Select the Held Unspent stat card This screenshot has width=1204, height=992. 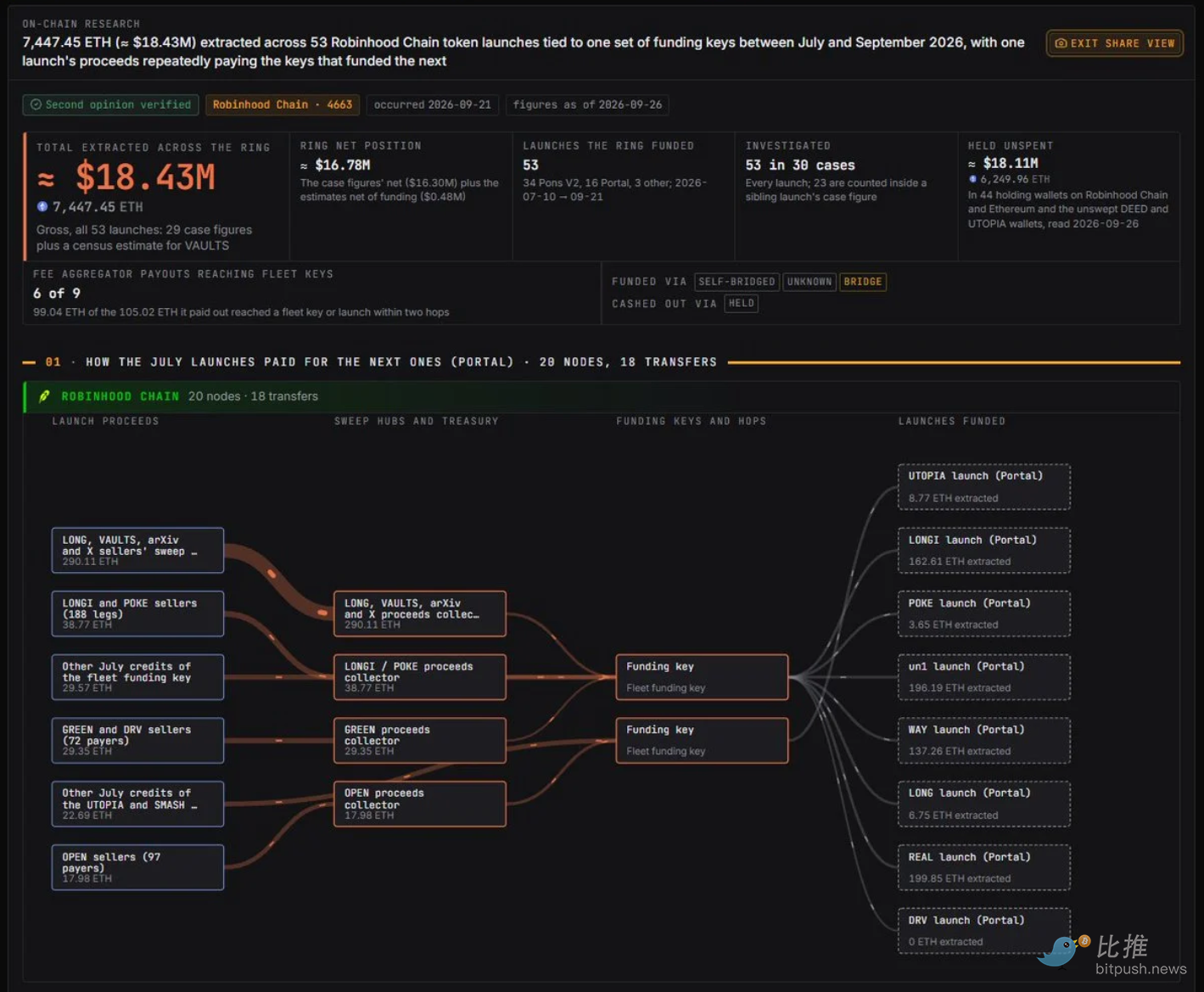tap(1069, 196)
